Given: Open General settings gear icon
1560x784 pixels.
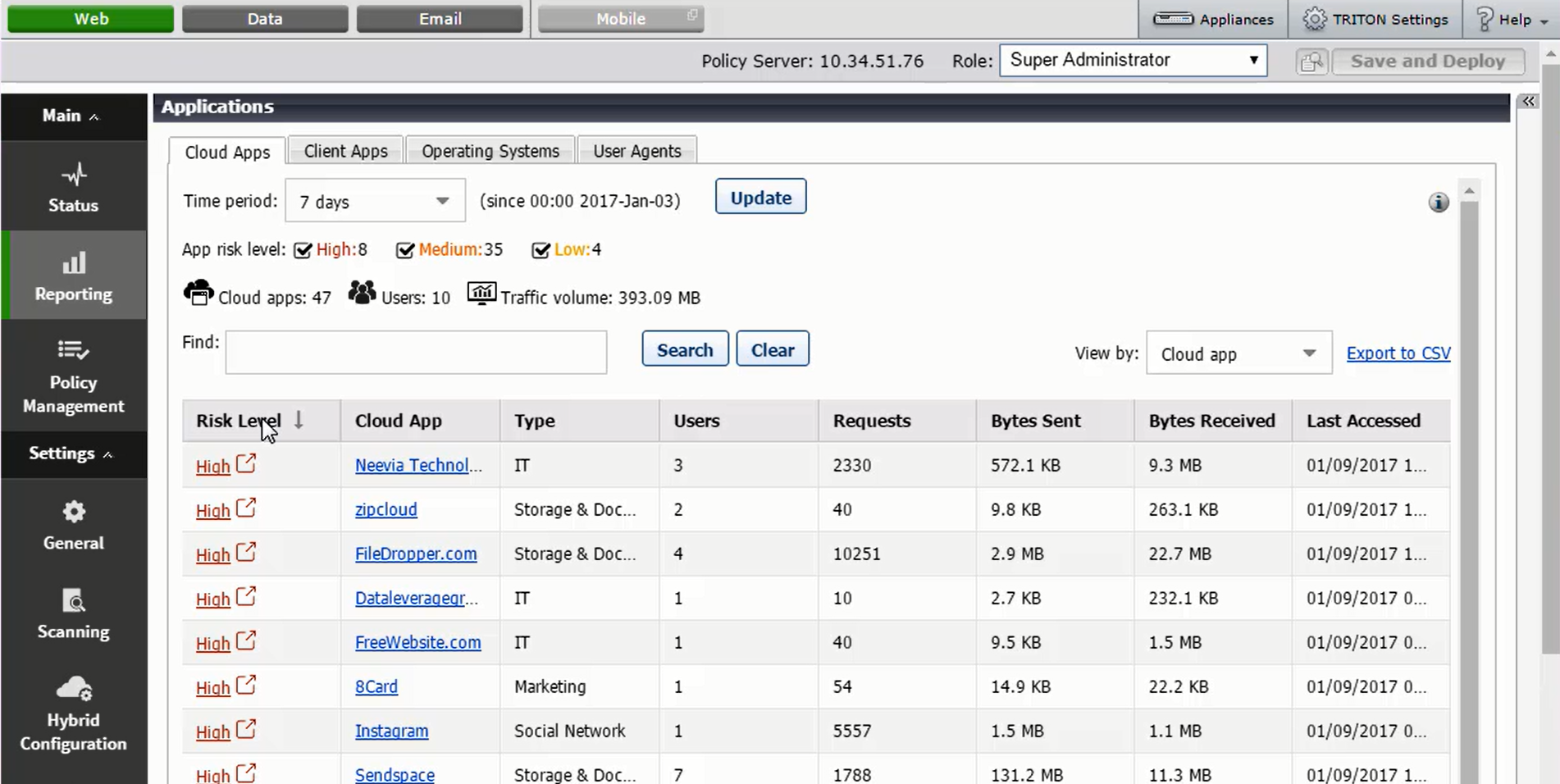Looking at the screenshot, I should point(74,513).
